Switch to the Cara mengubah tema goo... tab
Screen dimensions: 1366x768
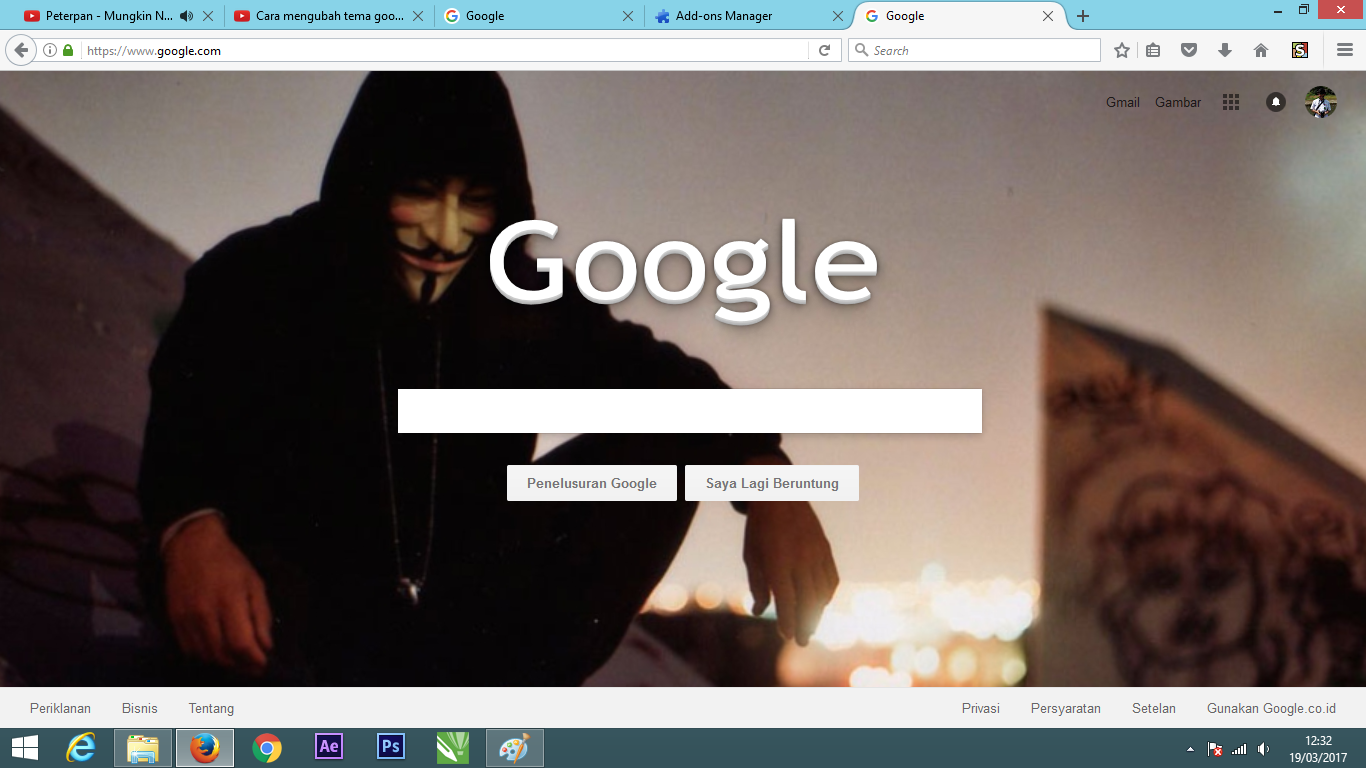330,16
